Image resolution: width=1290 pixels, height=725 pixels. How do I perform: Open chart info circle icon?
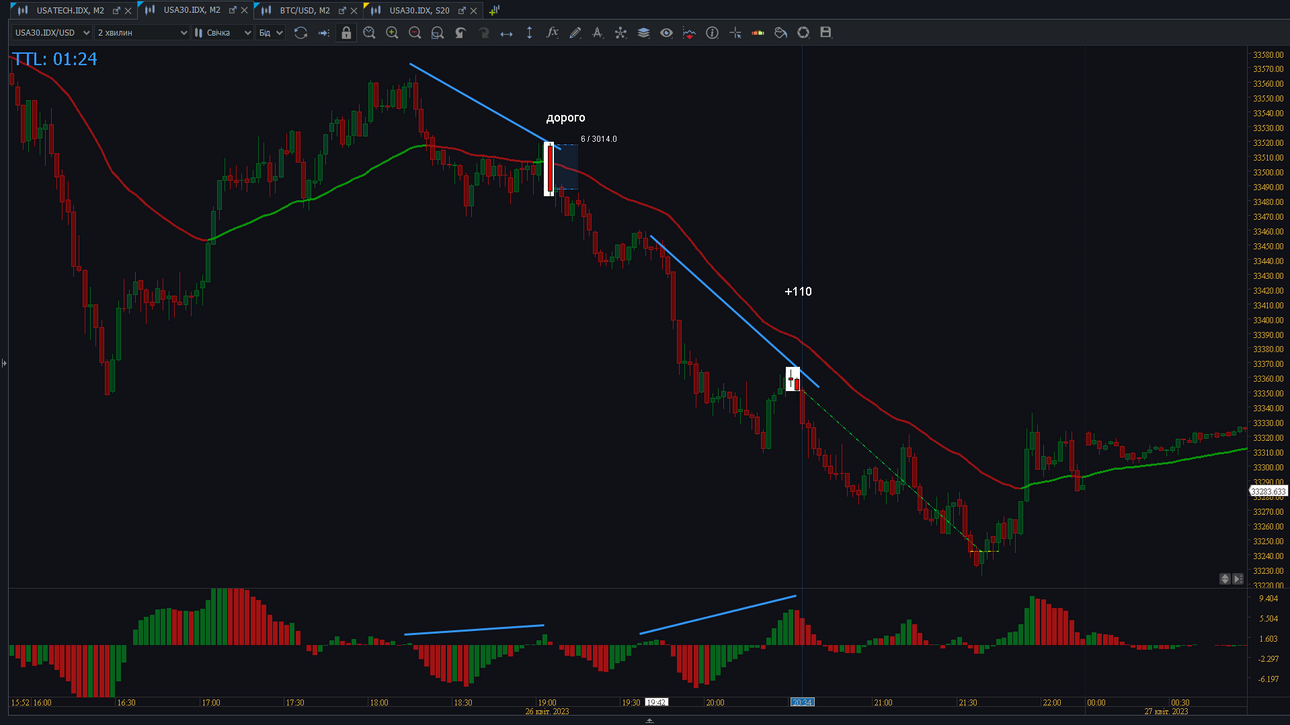pos(712,33)
